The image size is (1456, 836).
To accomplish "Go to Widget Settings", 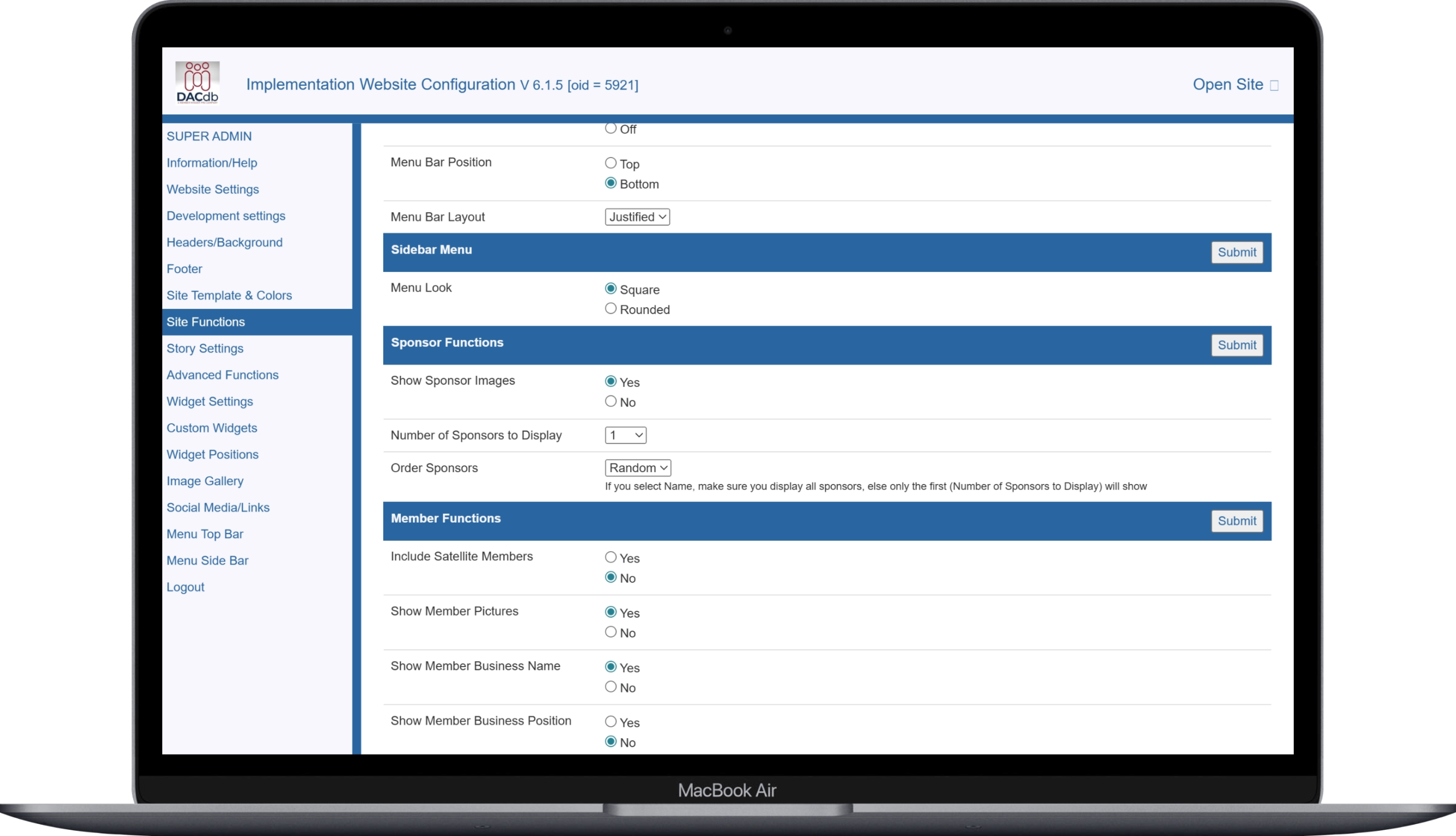I will coord(209,402).
